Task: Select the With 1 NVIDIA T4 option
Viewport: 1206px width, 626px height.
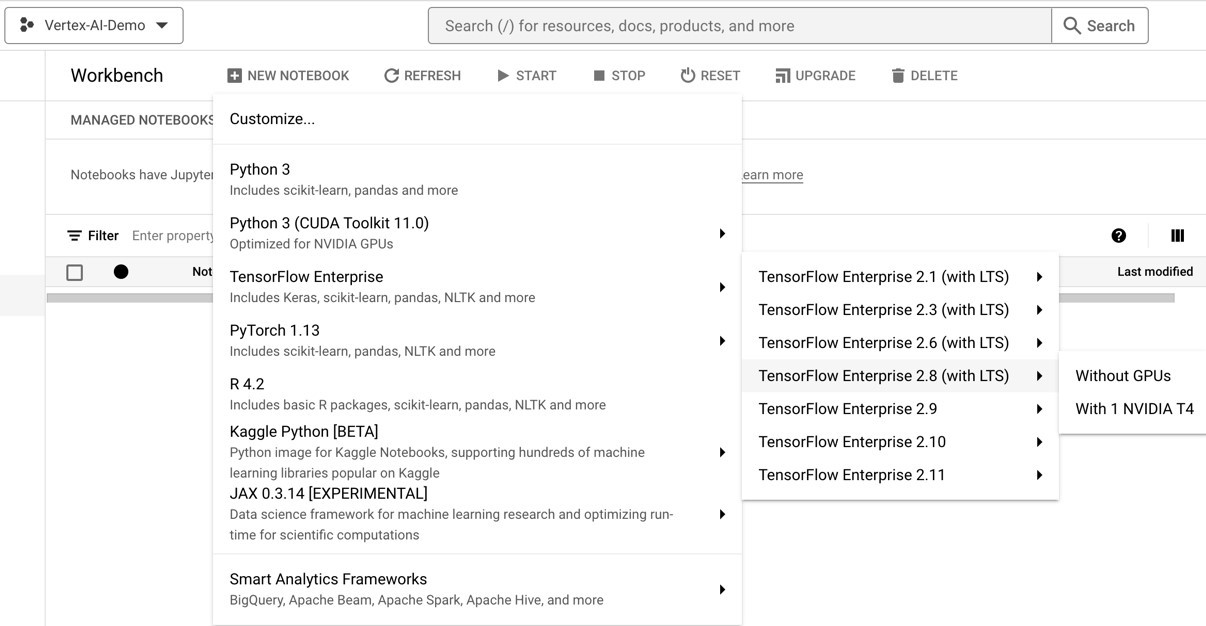Action: [1132, 409]
